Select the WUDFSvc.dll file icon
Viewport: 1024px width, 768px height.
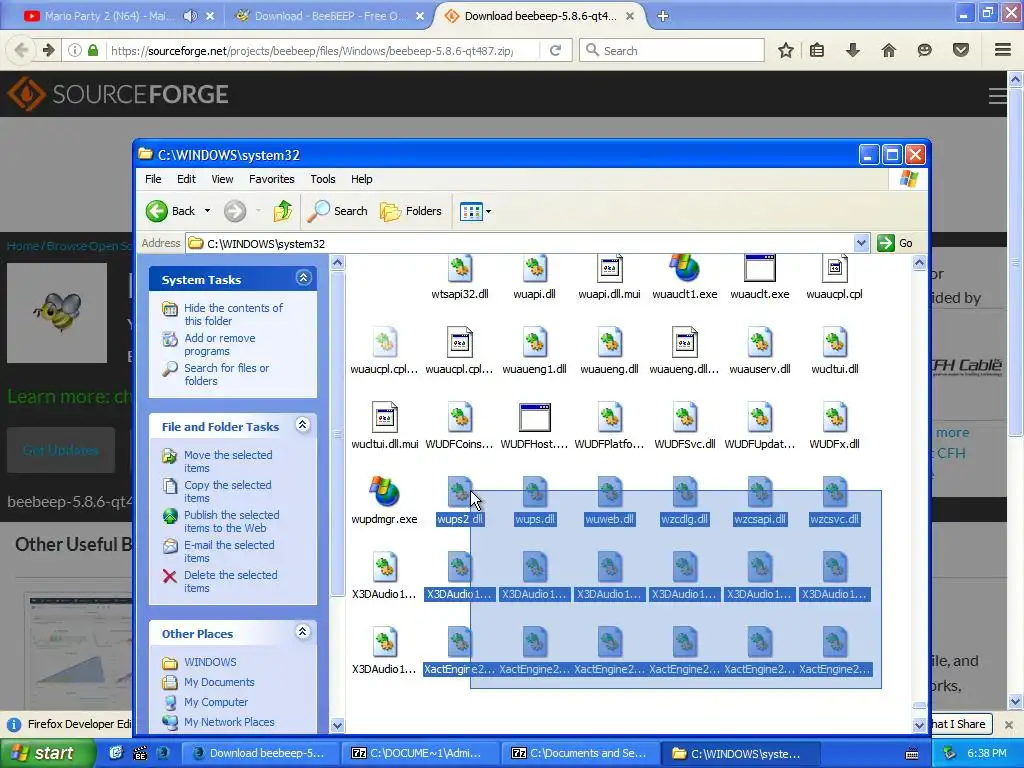(x=684, y=418)
